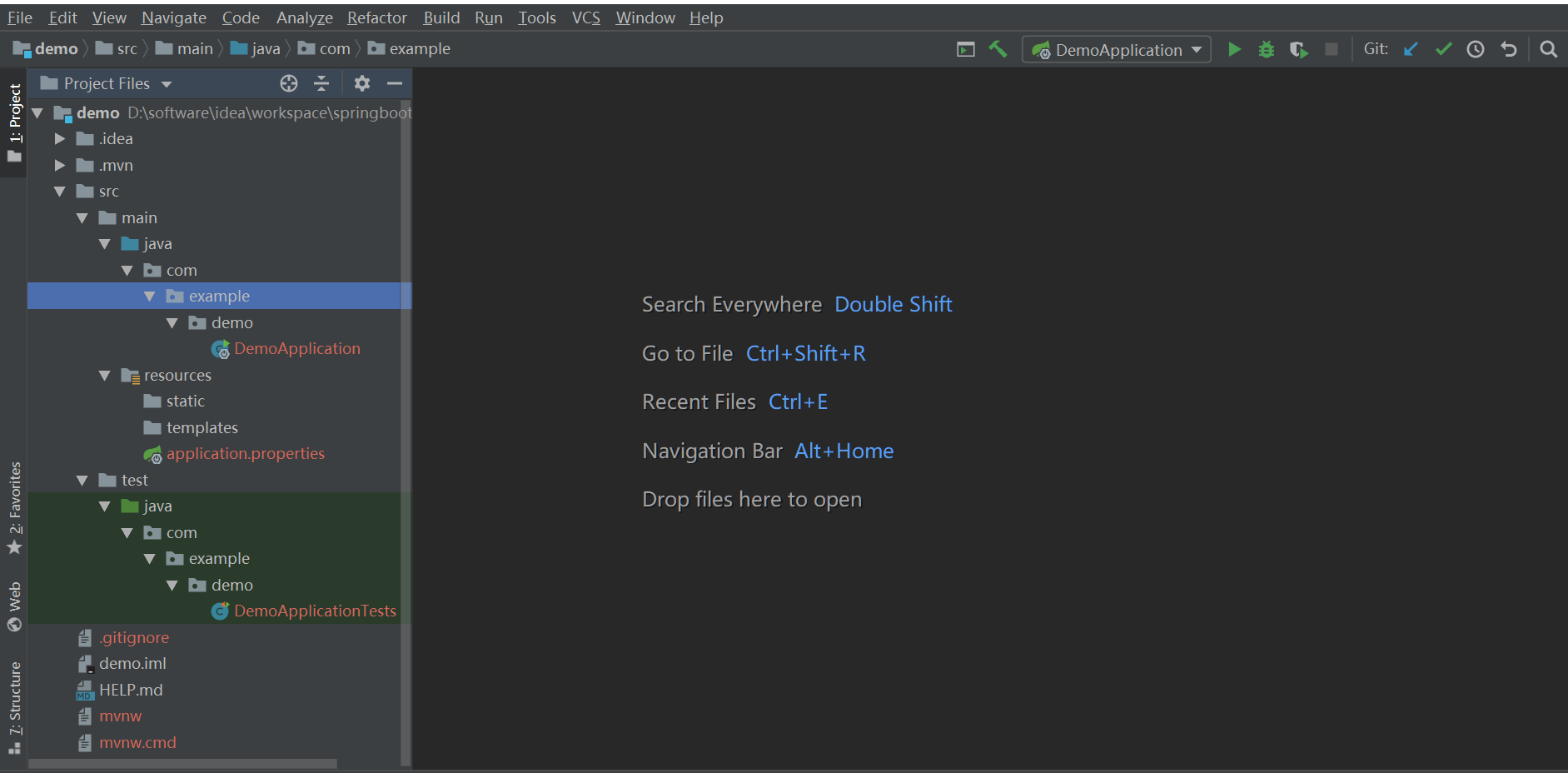
Task: Update project with Git blue arrow
Action: pyautogui.click(x=1411, y=49)
